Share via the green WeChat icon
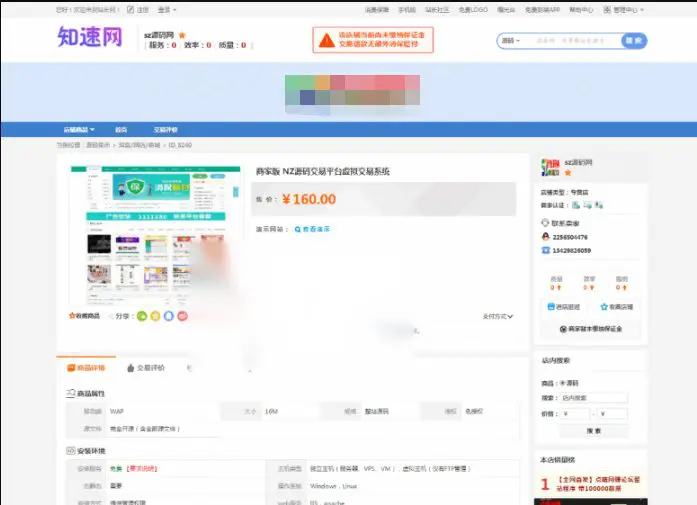Screen dimensions: 697x505 tap(142, 316)
